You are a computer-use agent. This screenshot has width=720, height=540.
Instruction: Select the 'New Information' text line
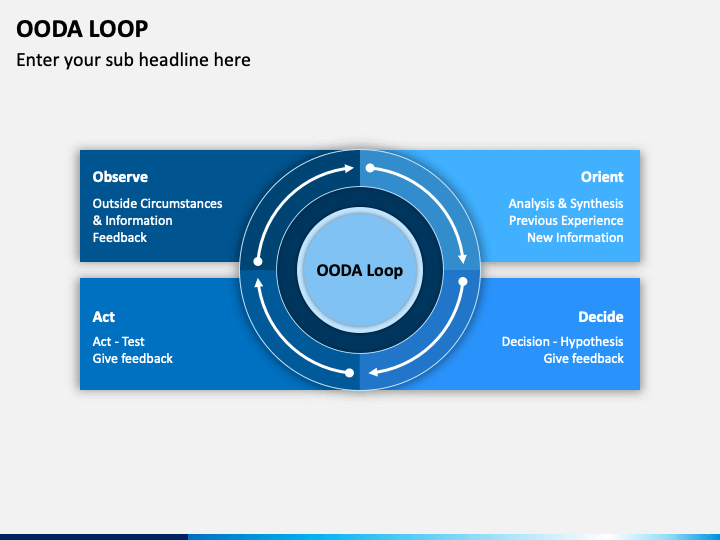(575, 237)
